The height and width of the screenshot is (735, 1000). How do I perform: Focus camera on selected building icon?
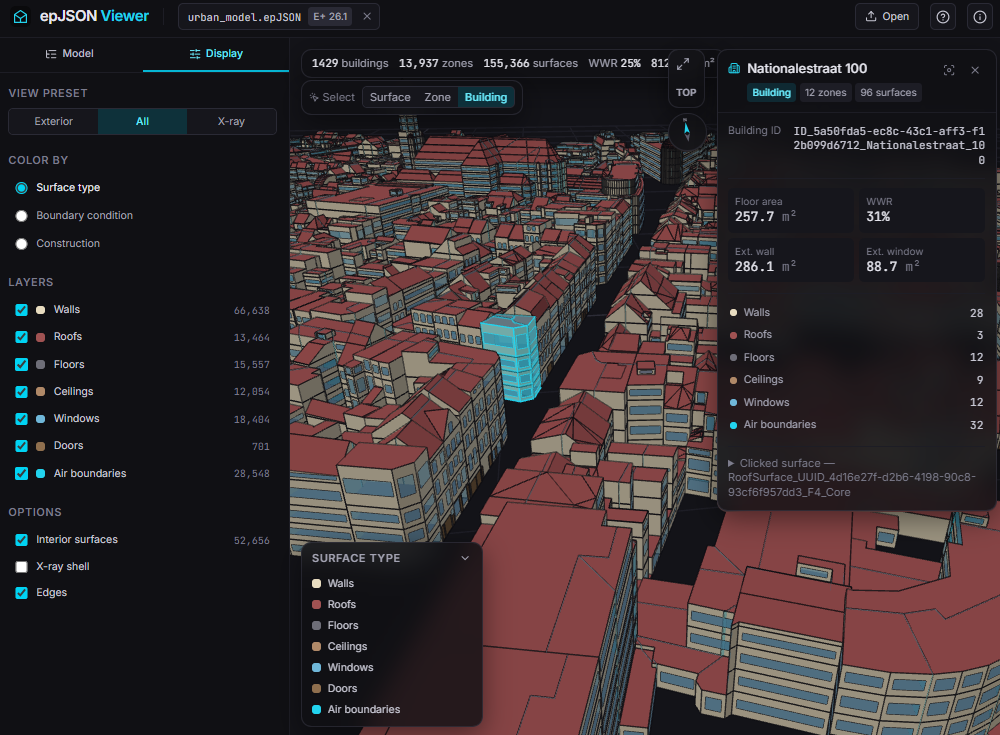pos(949,70)
